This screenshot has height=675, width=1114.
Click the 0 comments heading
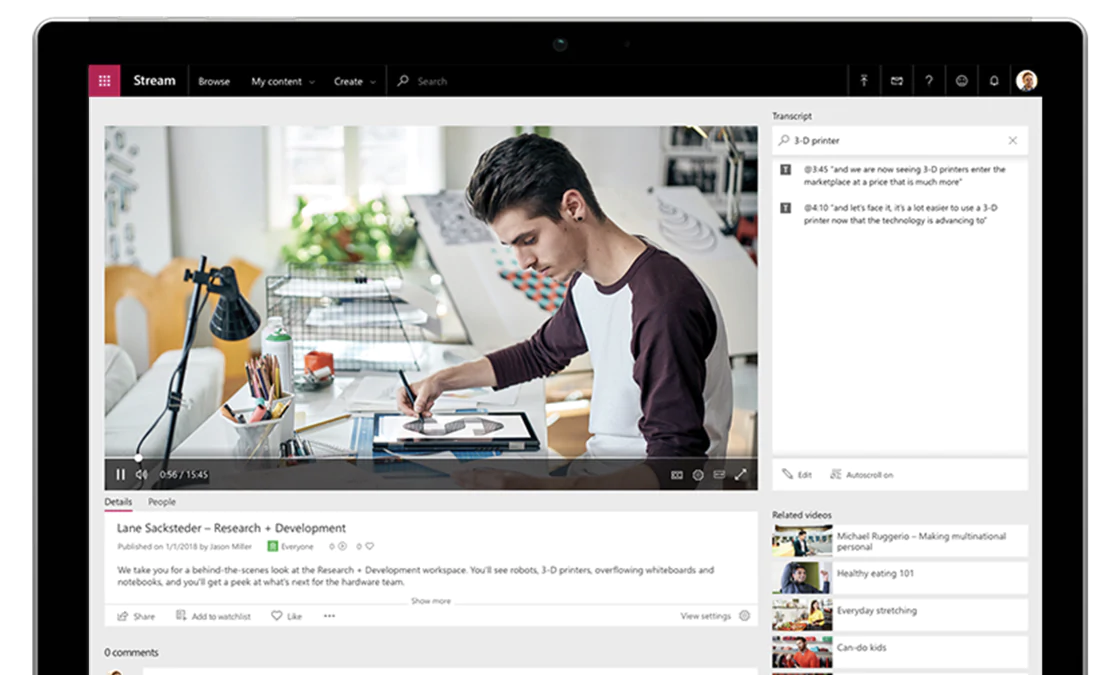pos(131,652)
